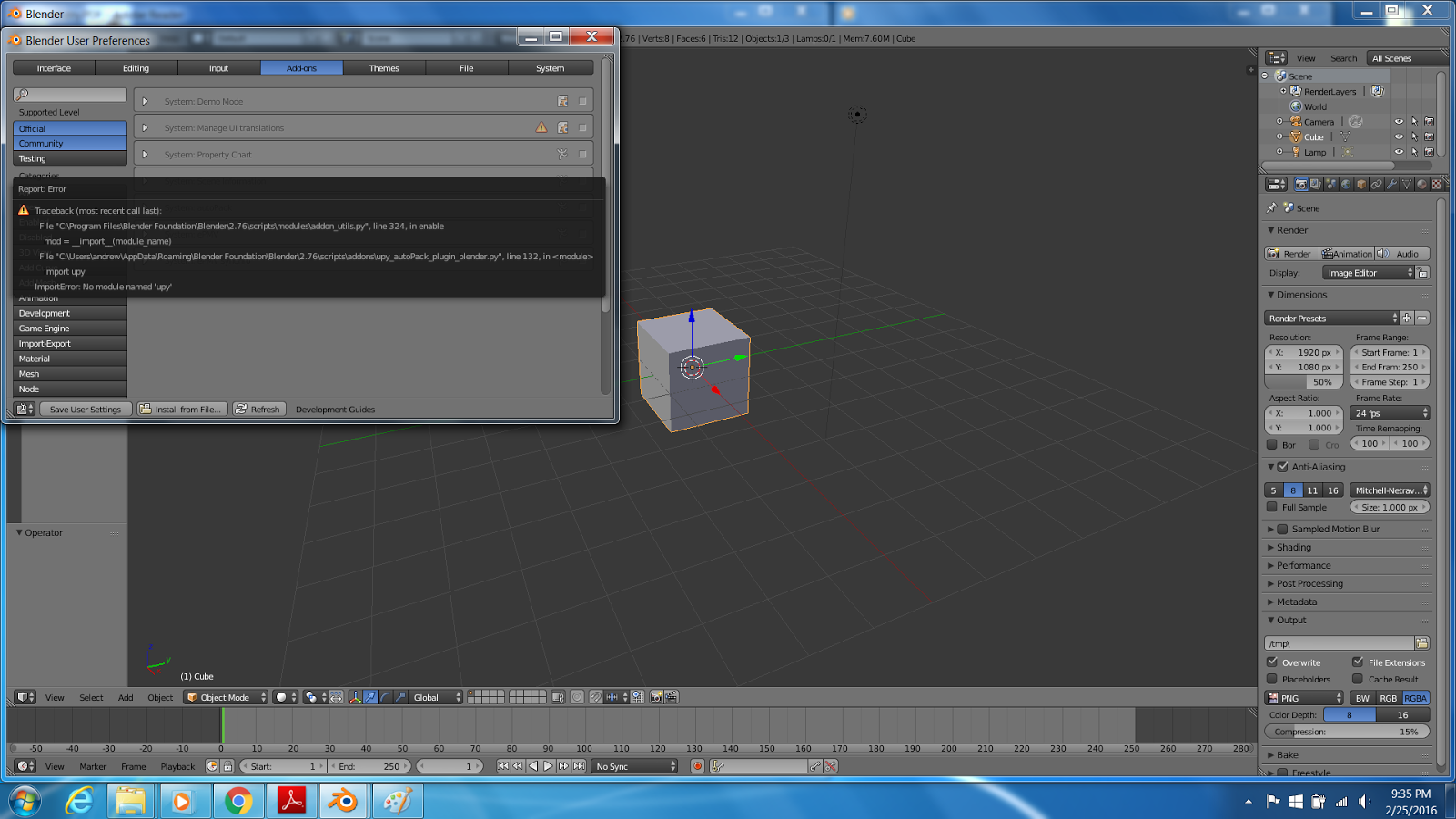Toggle the File Extensions checkbox
The height and width of the screenshot is (819, 1456).
click(1358, 662)
